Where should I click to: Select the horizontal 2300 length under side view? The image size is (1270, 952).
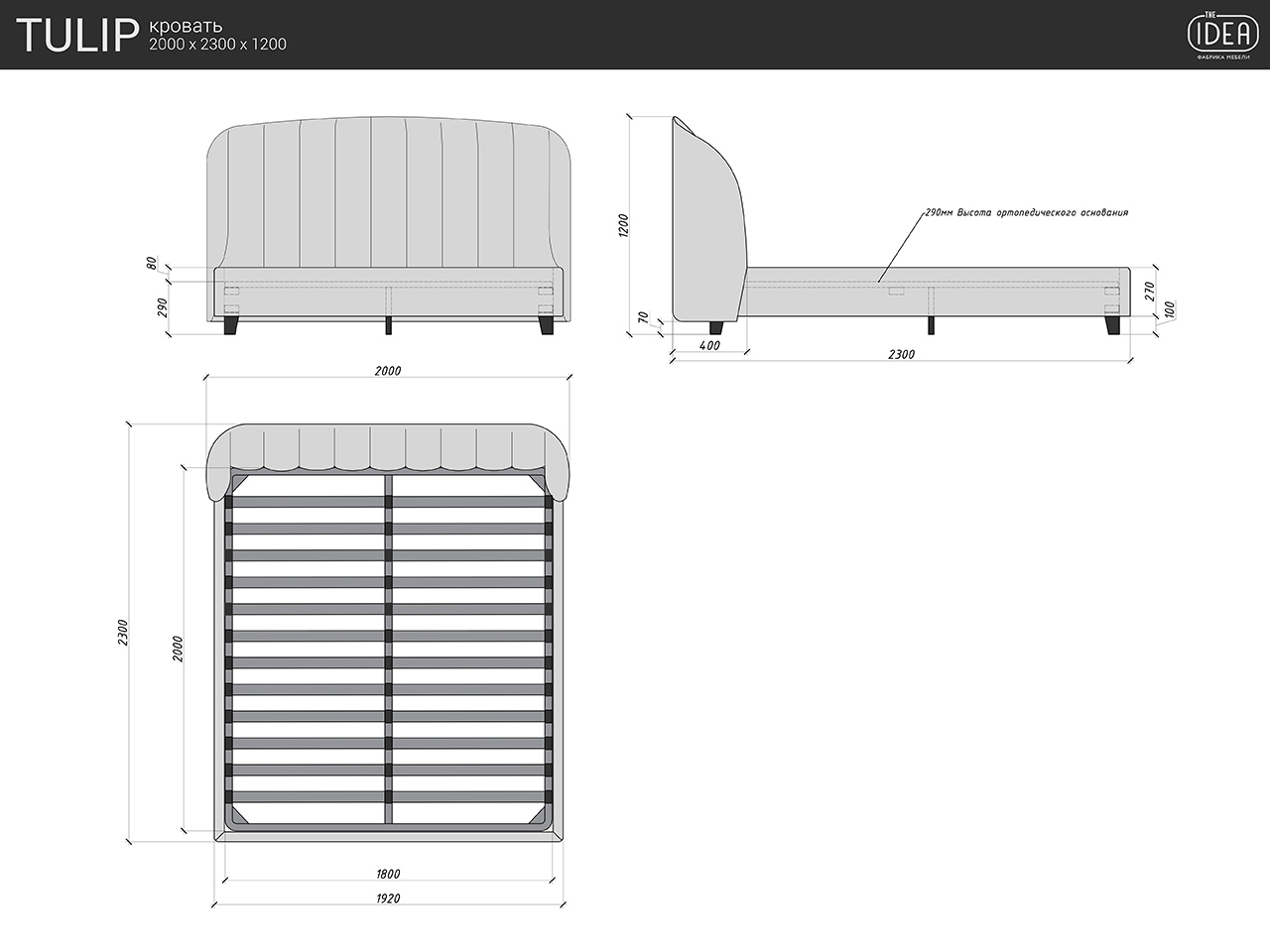tap(901, 354)
